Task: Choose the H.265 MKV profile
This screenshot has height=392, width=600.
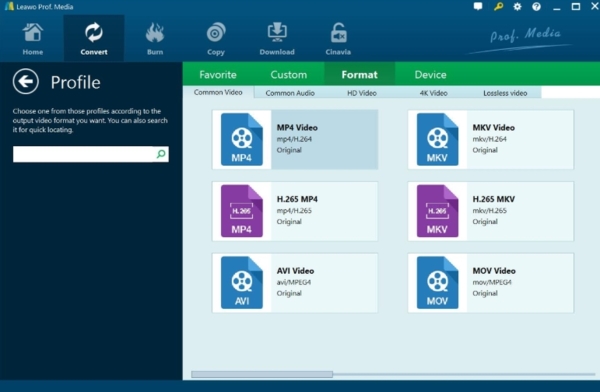Action: (491, 211)
